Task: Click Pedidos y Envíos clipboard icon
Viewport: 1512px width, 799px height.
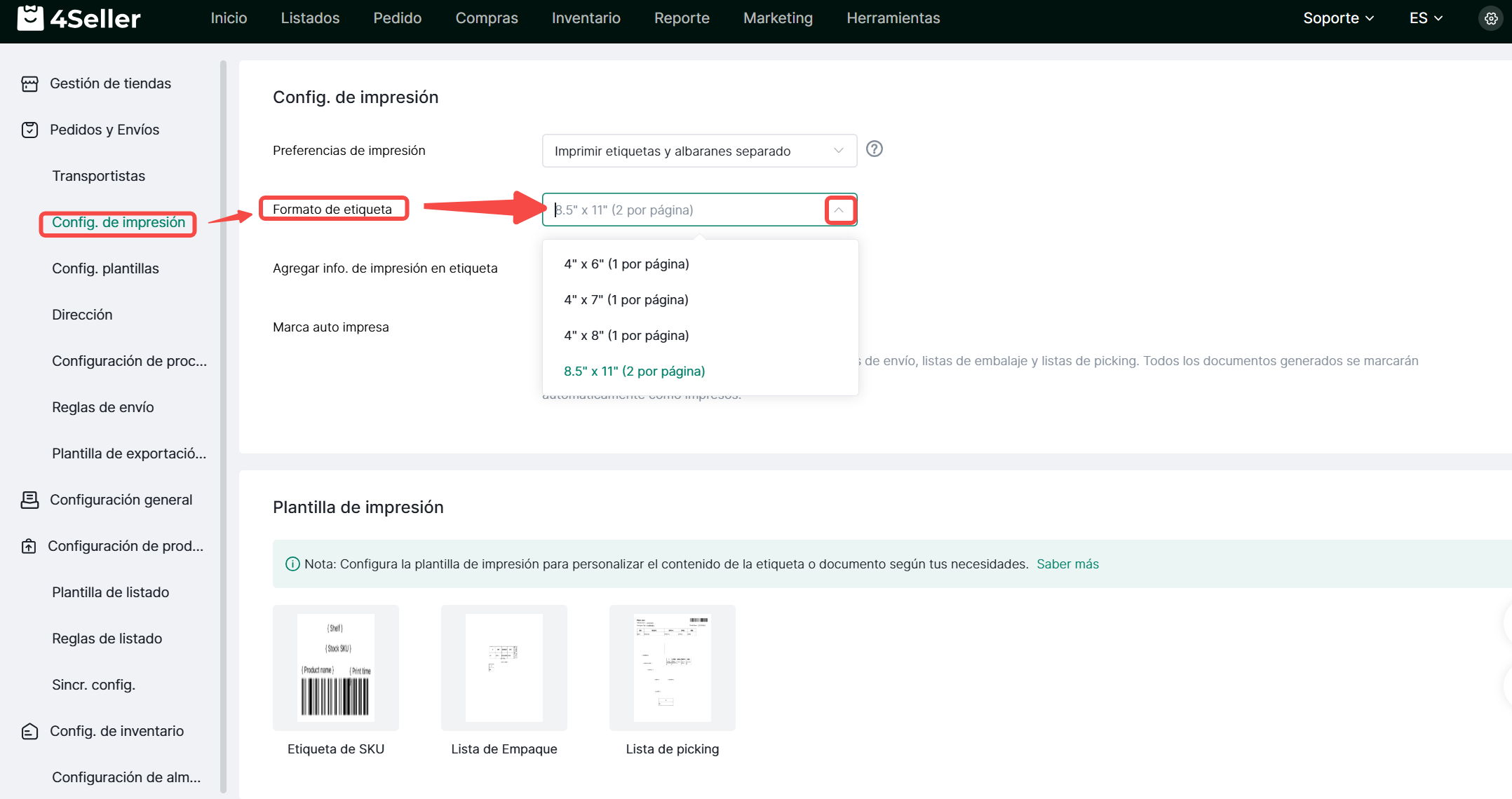Action: pyautogui.click(x=29, y=130)
